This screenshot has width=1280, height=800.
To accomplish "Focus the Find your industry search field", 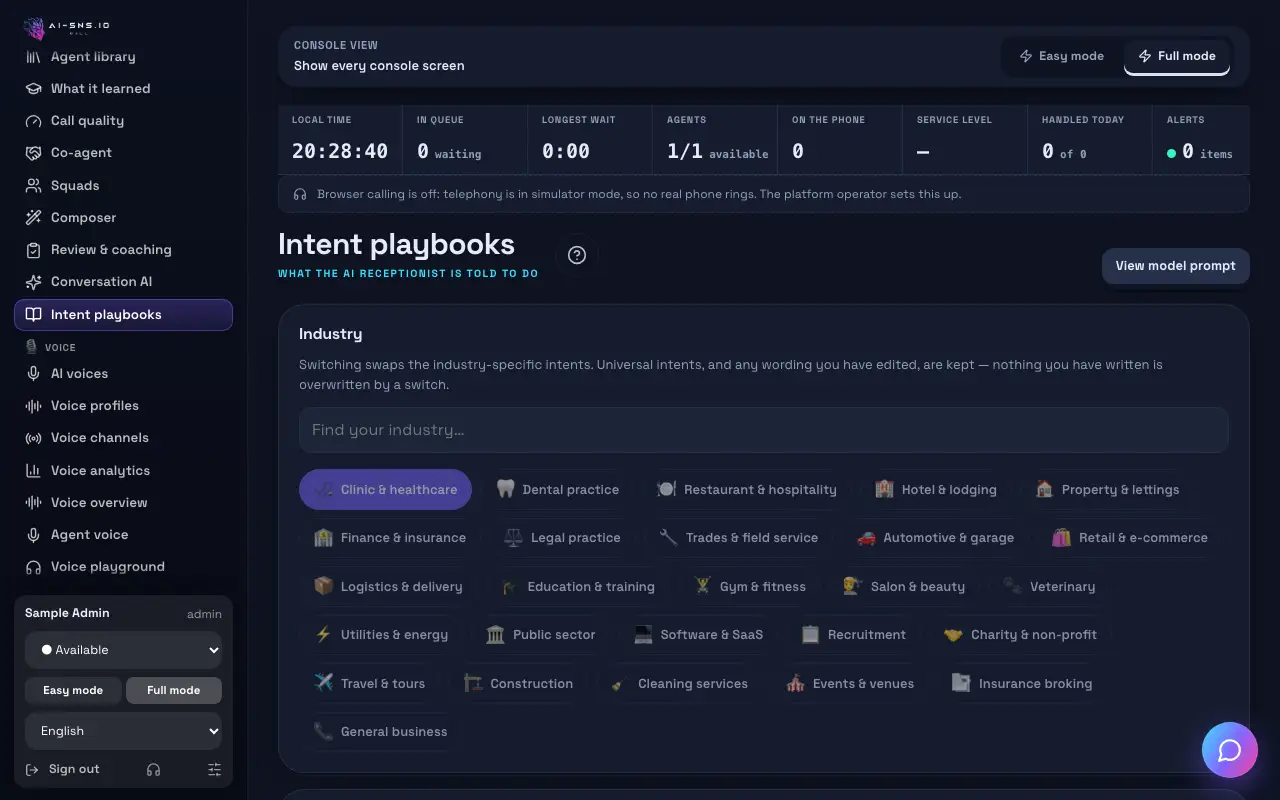I will (763, 430).
